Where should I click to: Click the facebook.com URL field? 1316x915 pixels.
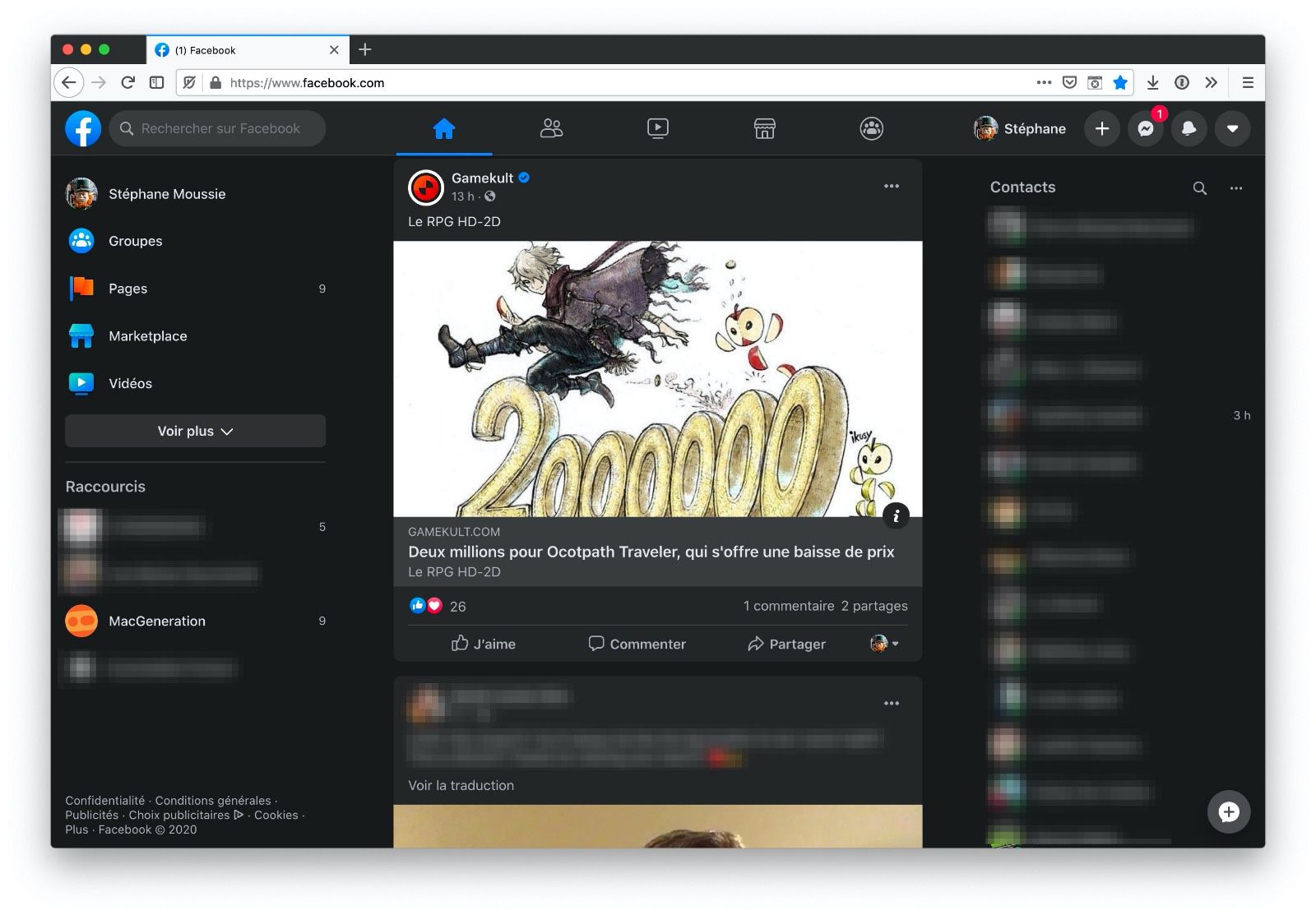click(609, 82)
